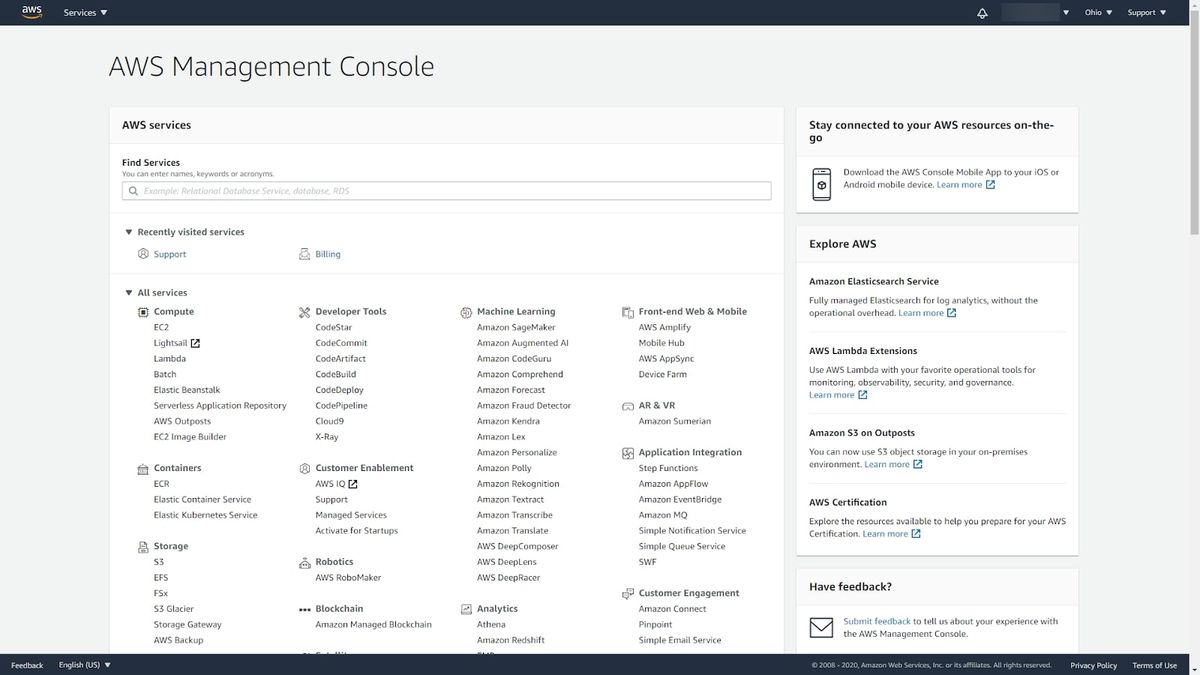
Task: Open notifications via the bell icon
Action: [981, 12]
